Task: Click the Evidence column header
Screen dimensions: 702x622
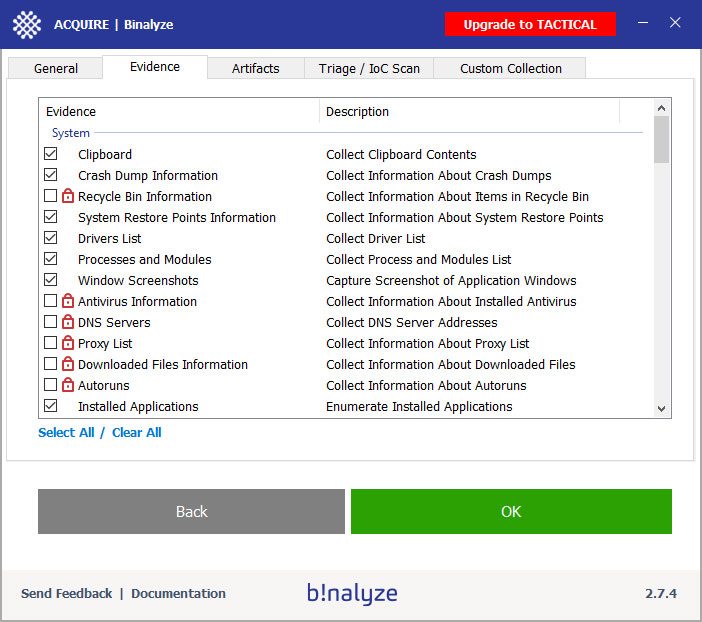Action: 179,112
